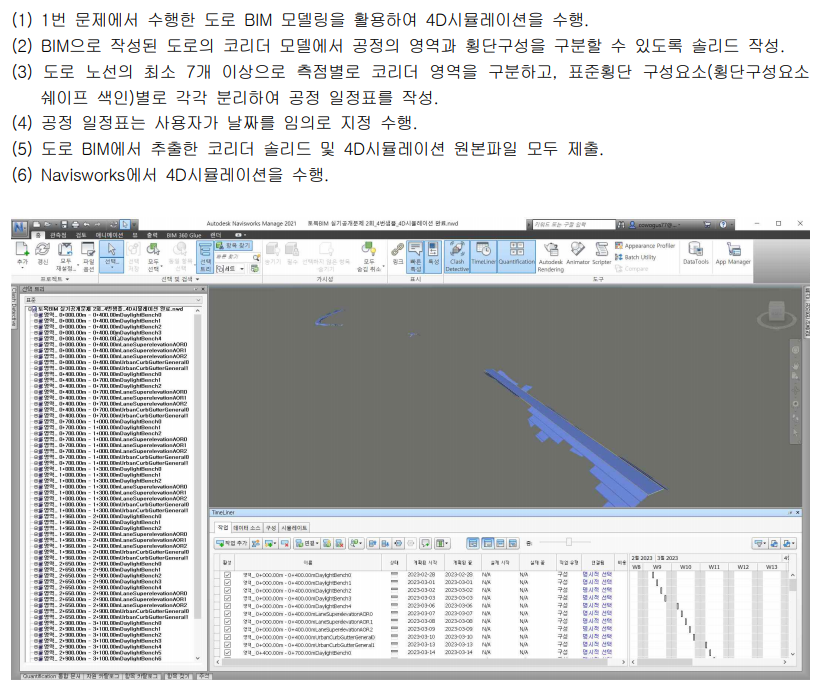The height and width of the screenshot is (685, 834).
Task: Close the TimeLiner panel
Action: pyautogui.click(x=797, y=513)
